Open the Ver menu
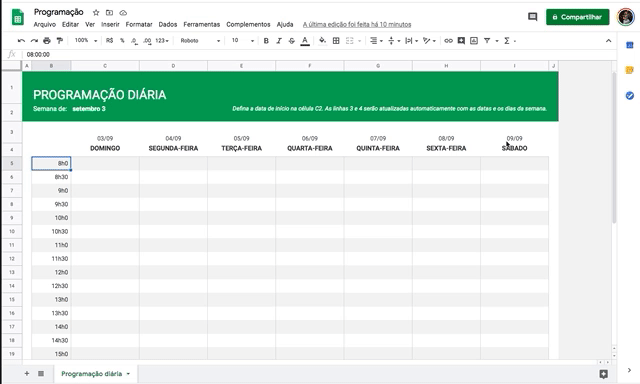This screenshot has width=640, height=384. pos(90,24)
